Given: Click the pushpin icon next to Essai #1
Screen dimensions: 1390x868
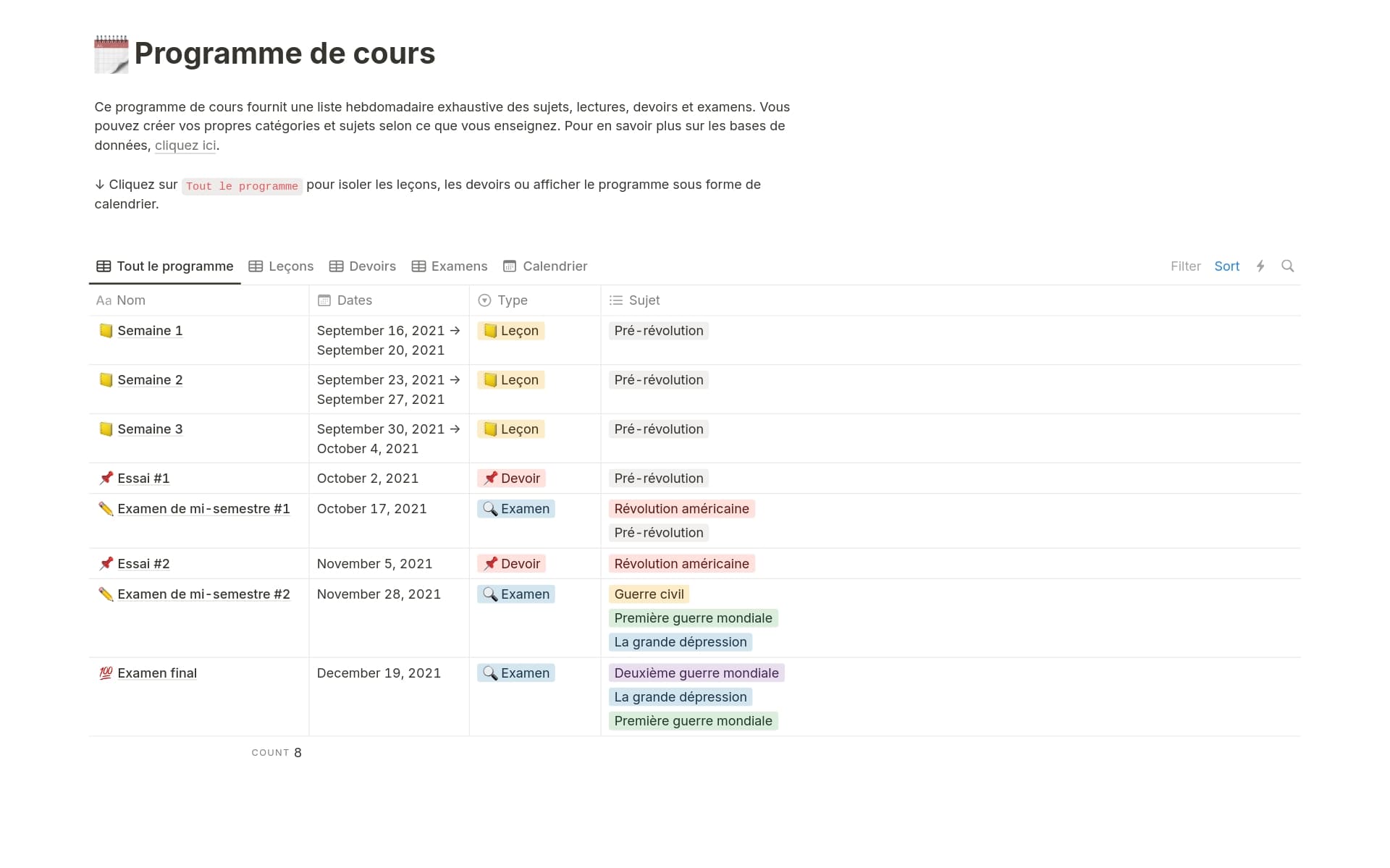Looking at the screenshot, I should pyautogui.click(x=106, y=478).
